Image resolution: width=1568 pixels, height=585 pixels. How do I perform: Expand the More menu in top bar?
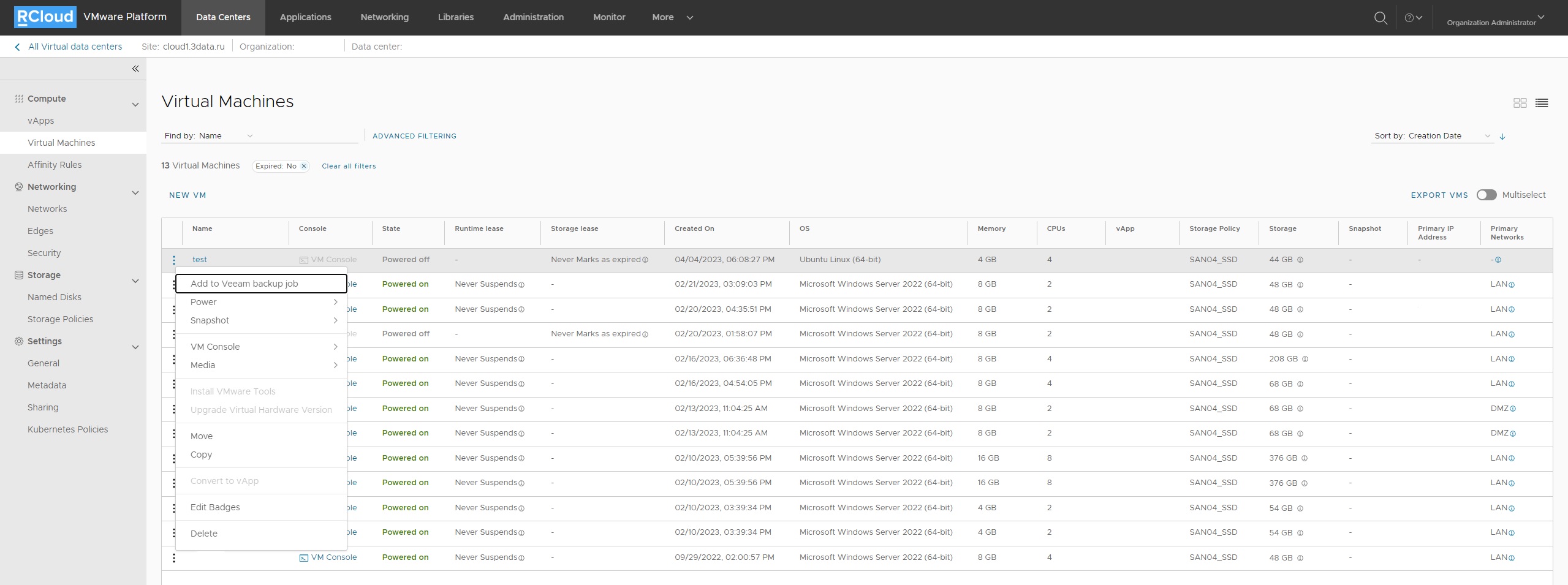[x=672, y=17]
